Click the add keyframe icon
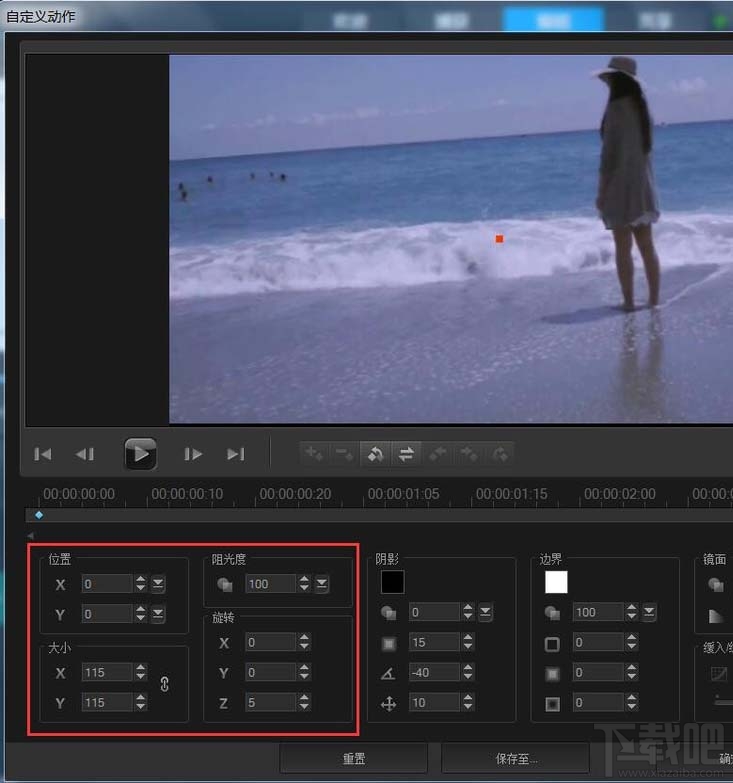Image resolution: width=733 pixels, height=783 pixels. (x=314, y=454)
